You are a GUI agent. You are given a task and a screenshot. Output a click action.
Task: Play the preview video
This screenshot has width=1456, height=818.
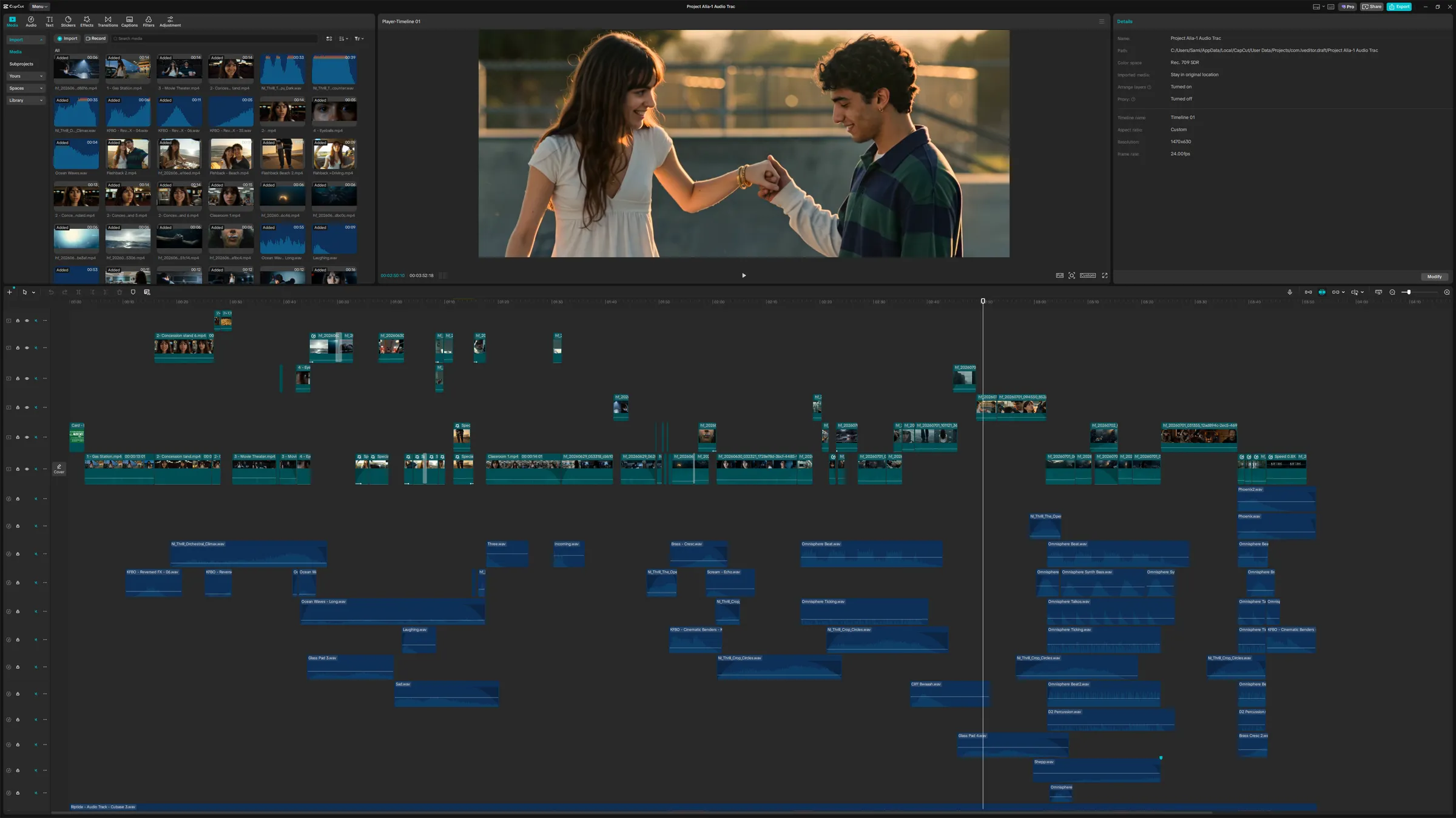[744, 275]
